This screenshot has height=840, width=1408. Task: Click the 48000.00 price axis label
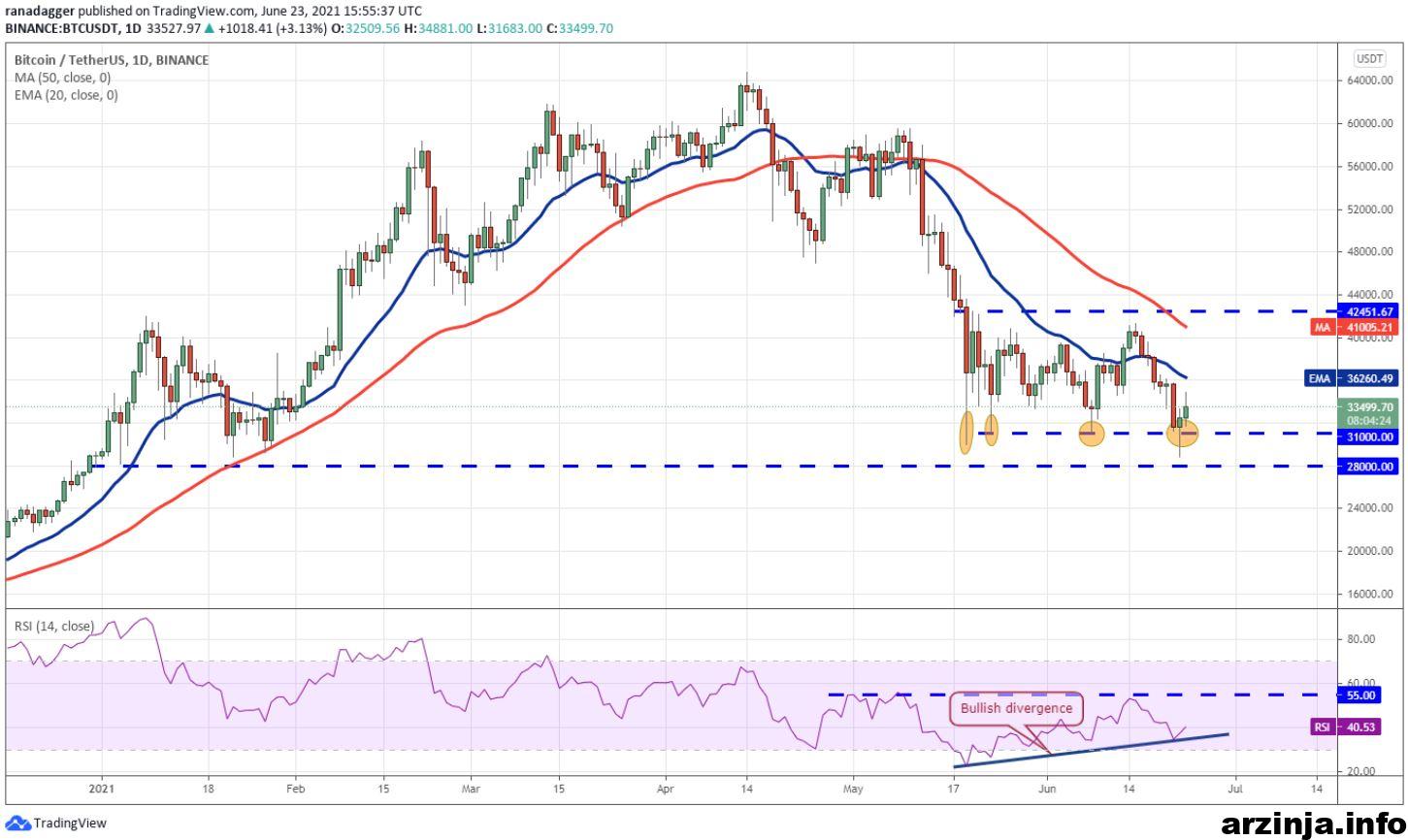pyautogui.click(x=1370, y=251)
